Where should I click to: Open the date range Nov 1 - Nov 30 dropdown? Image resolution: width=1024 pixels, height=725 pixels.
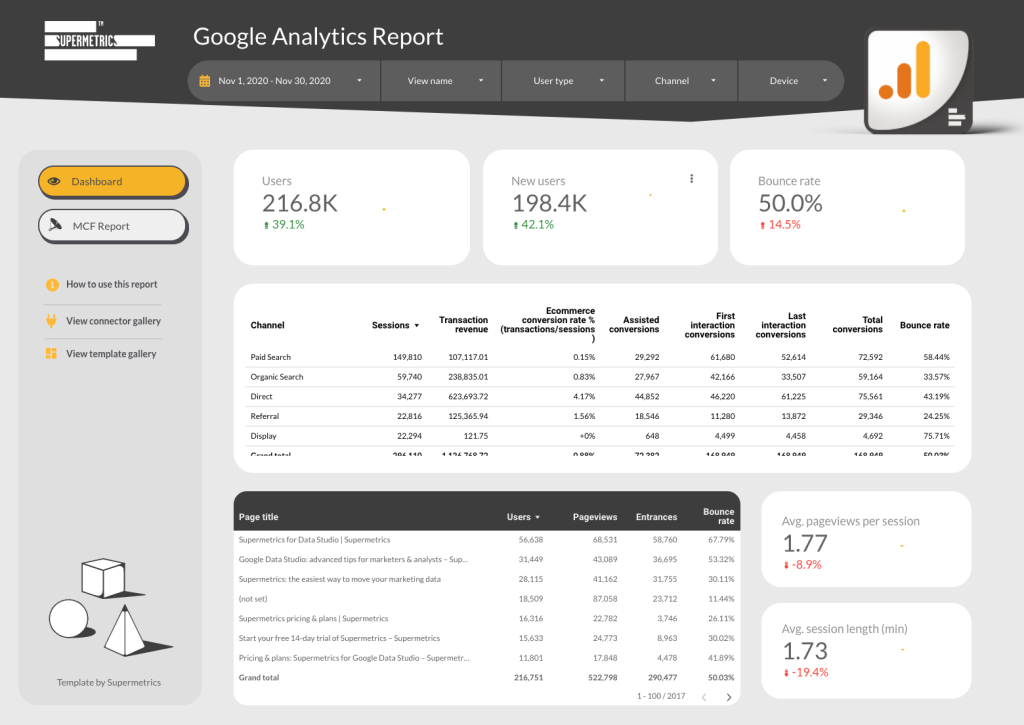point(284,81)
